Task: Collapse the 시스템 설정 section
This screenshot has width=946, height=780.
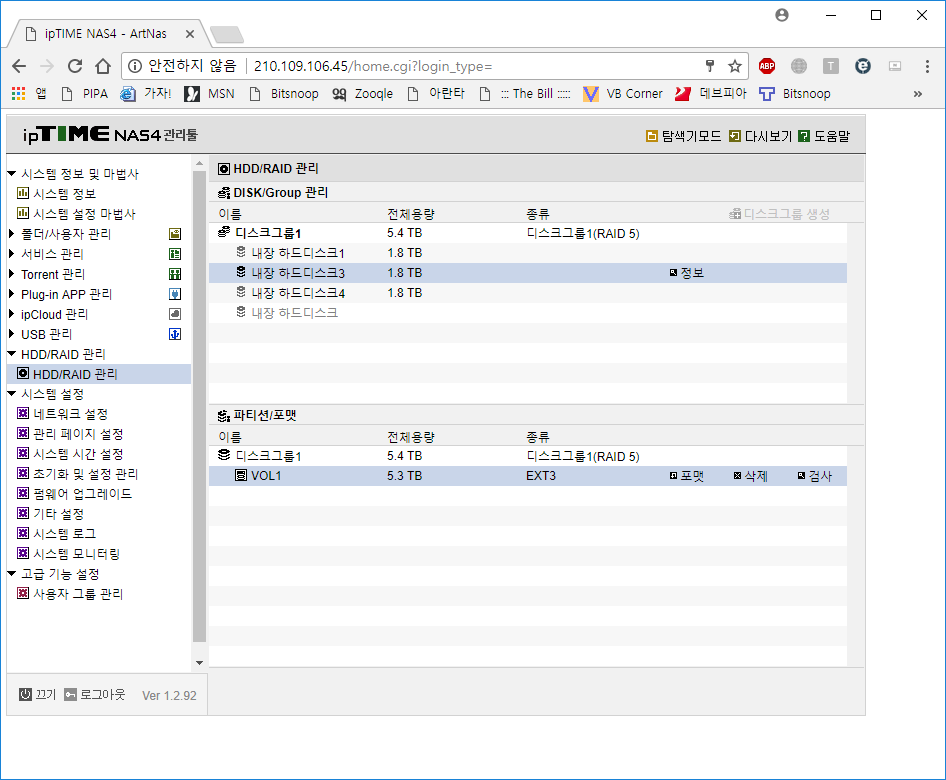Action: tap(11, 394)
